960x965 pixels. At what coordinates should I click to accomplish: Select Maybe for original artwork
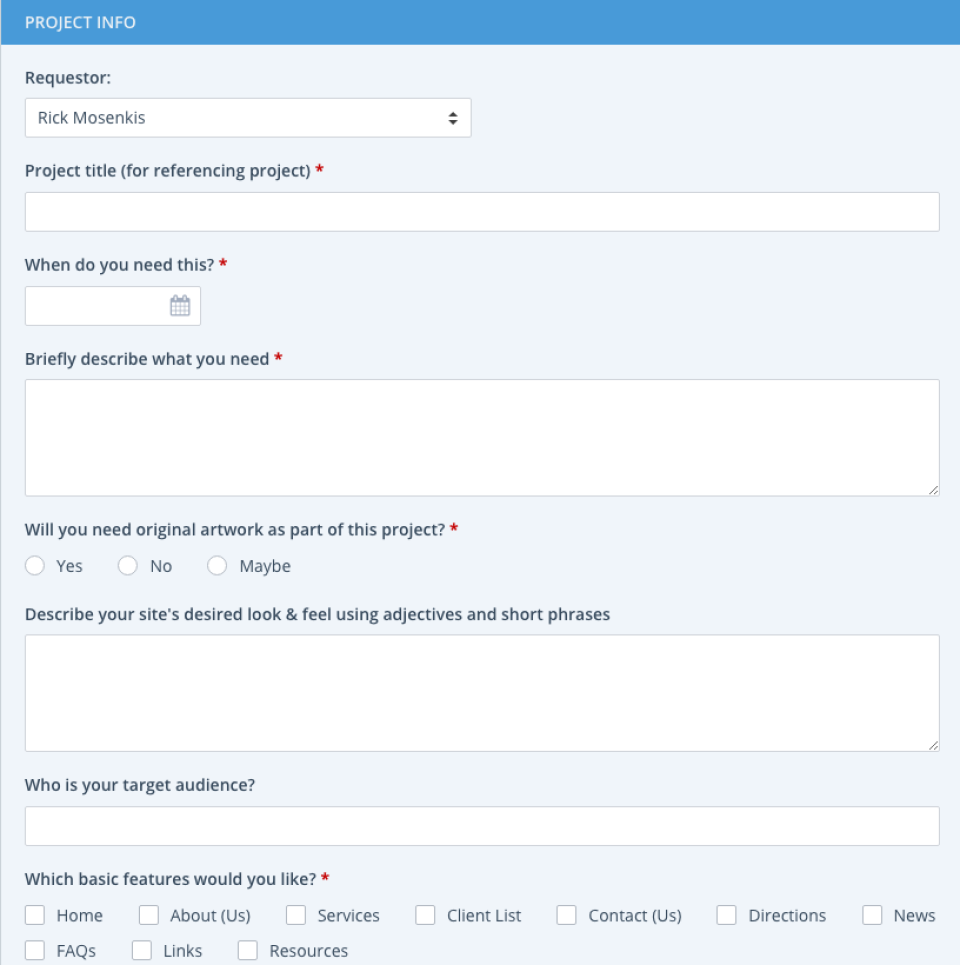pyautogui.click(x=217, y=566)
